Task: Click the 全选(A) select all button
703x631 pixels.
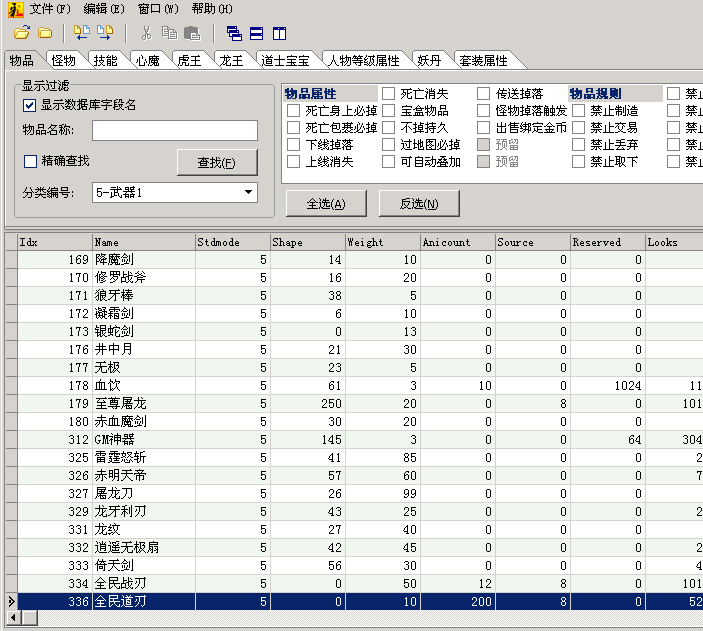Action: click(325, 204)
